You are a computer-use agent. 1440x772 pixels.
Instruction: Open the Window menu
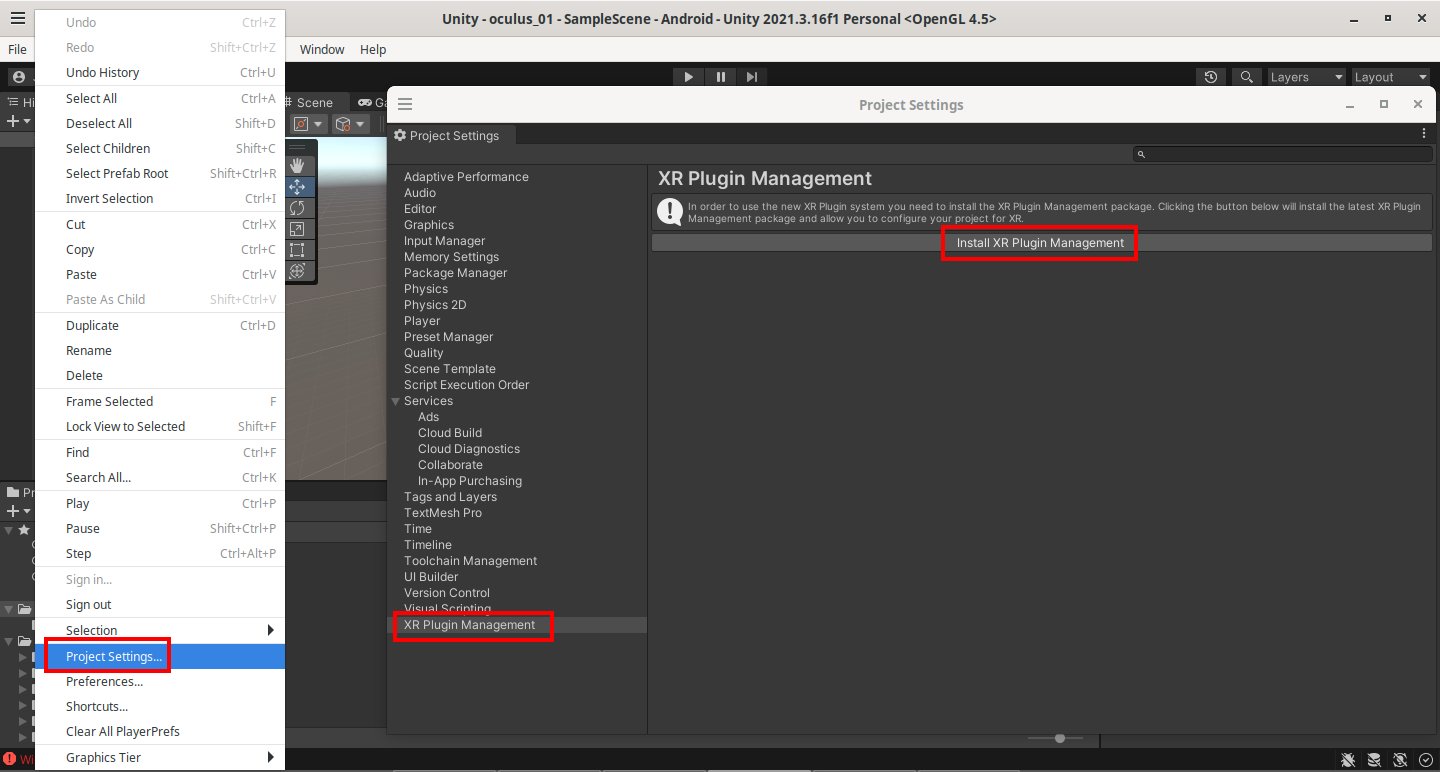point(321,49)
